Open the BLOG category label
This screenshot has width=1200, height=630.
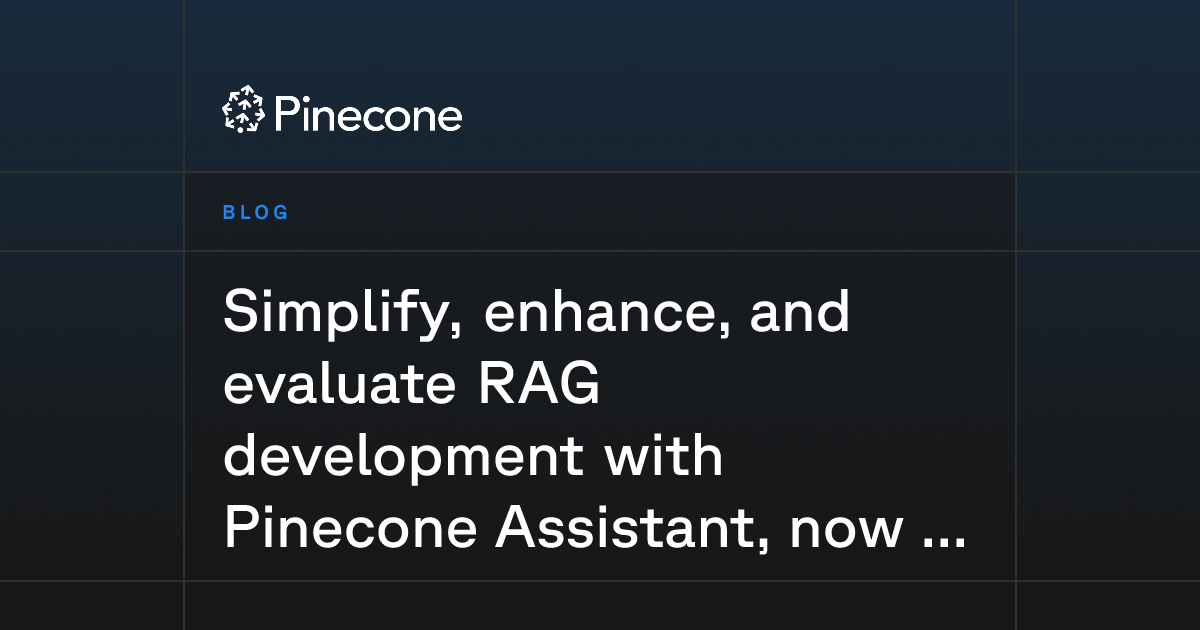(x=256, y=212)
